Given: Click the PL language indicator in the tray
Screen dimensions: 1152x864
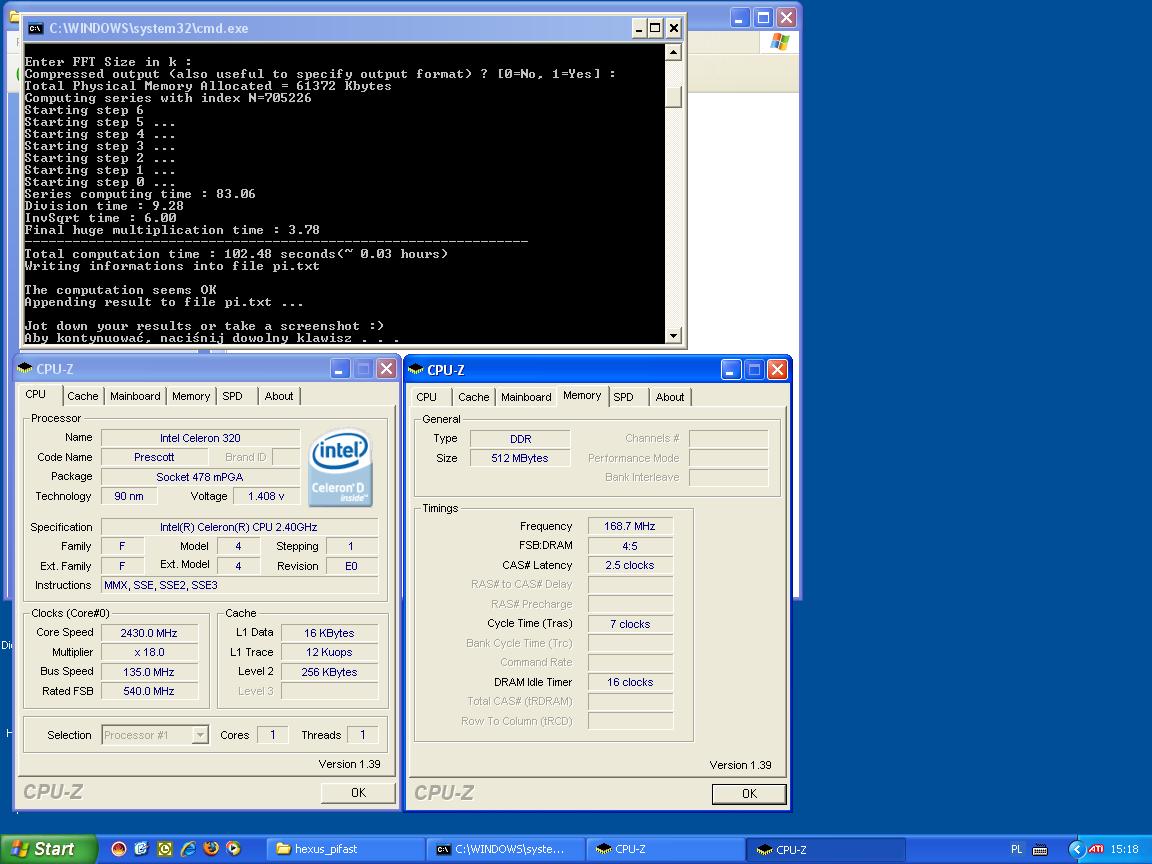Looking at the screenshot, I should pyautogui.click(x=1017, y=849).
